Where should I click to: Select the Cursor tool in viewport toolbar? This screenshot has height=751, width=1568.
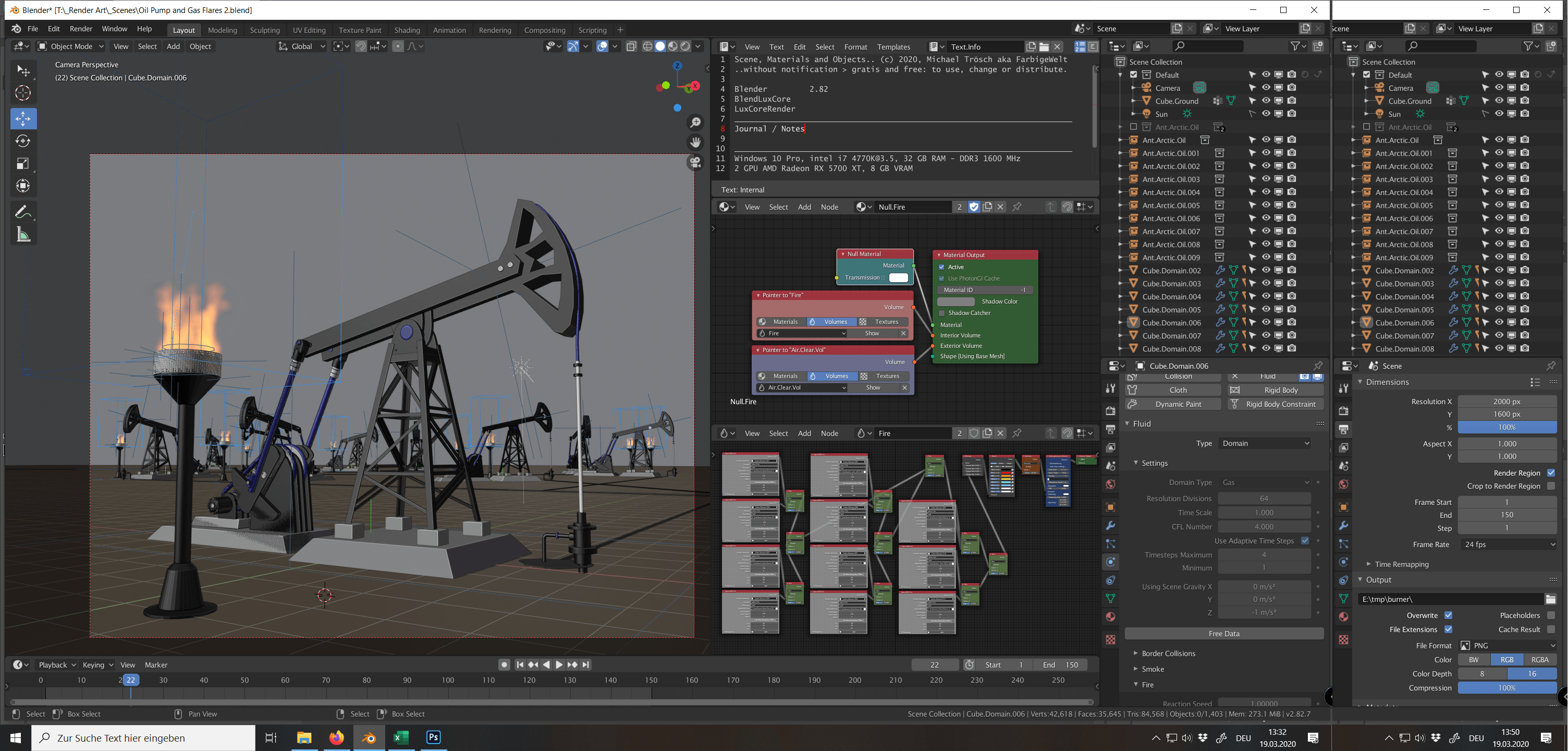pyautogui.click(x=23, y=93)
